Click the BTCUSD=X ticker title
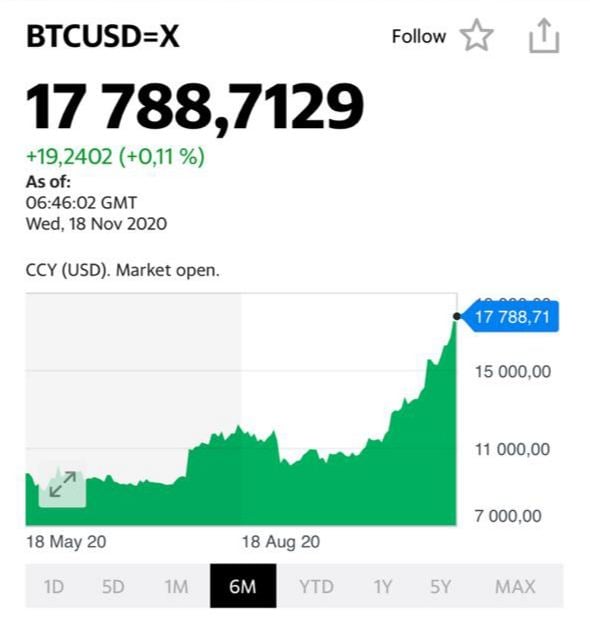Viewport: 590px width, 630px height. pyautogui.click(x=103, y=37)
